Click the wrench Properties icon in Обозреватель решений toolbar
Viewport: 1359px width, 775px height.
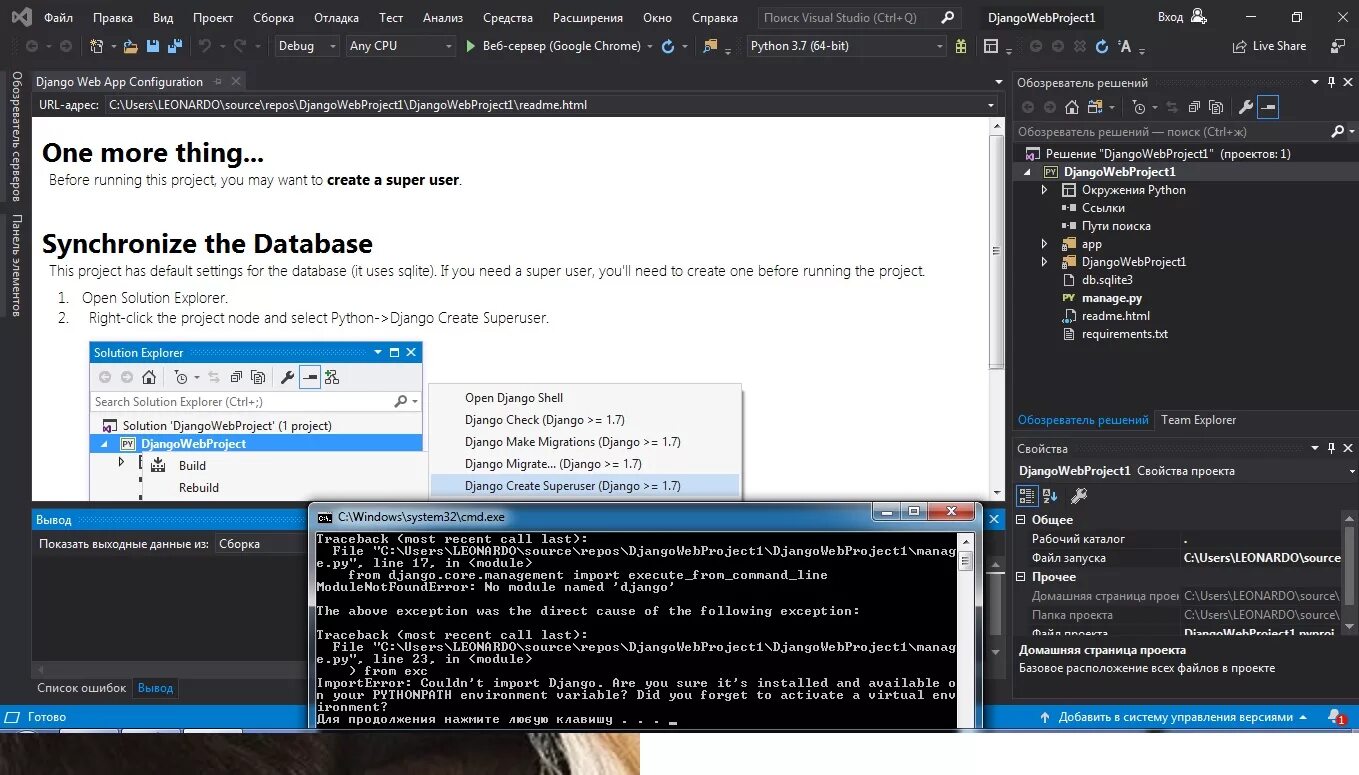[x=1245, y=107]
